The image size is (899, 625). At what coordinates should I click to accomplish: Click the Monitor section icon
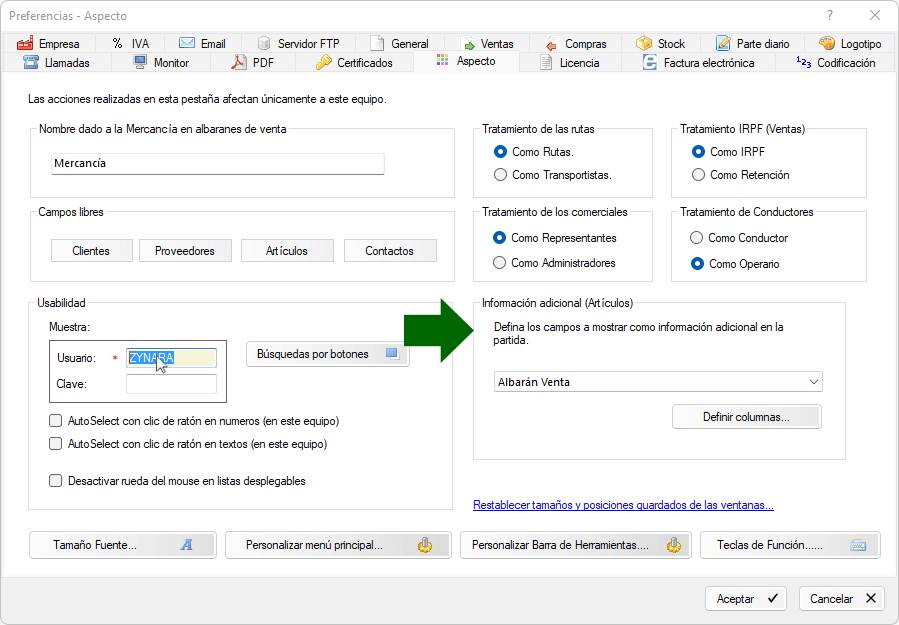tap(138, 62)
